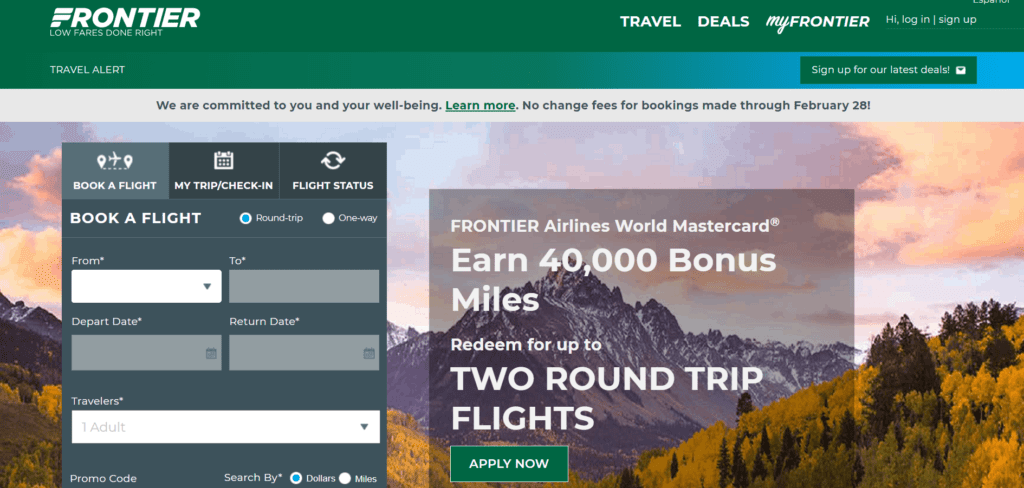Open the Return Date calendar icon

369,353
